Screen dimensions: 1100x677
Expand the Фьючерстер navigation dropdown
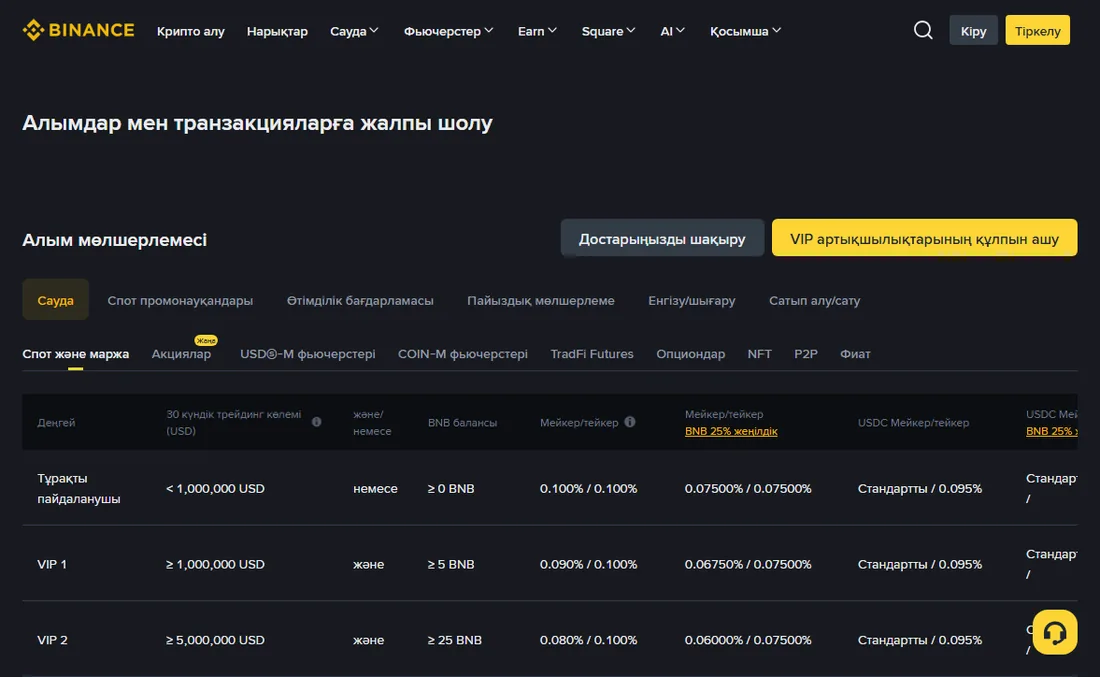tap(448, 31)
